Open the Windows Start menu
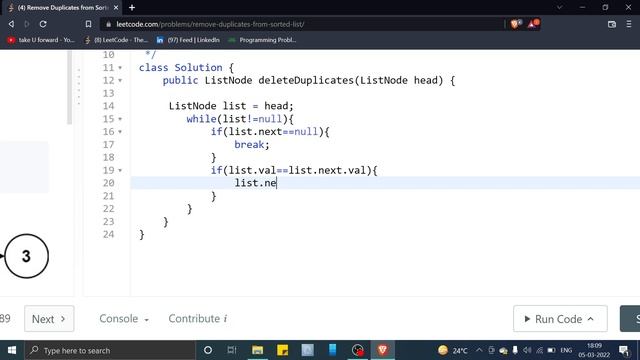 (12, 350)
